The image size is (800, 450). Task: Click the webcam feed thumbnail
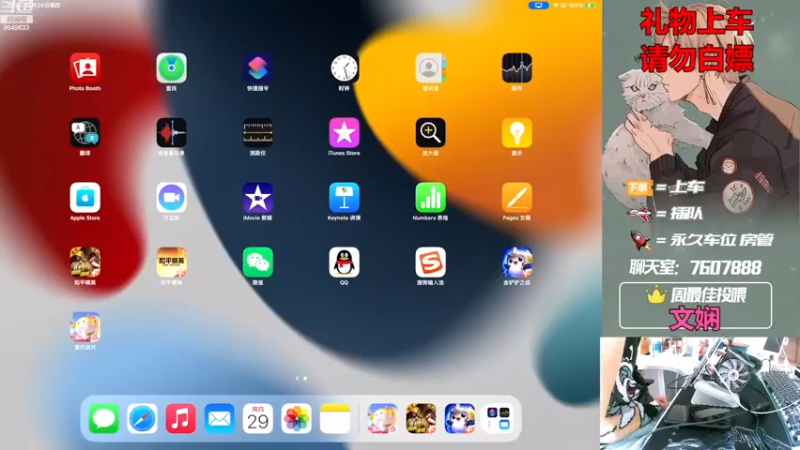point(700,393)
